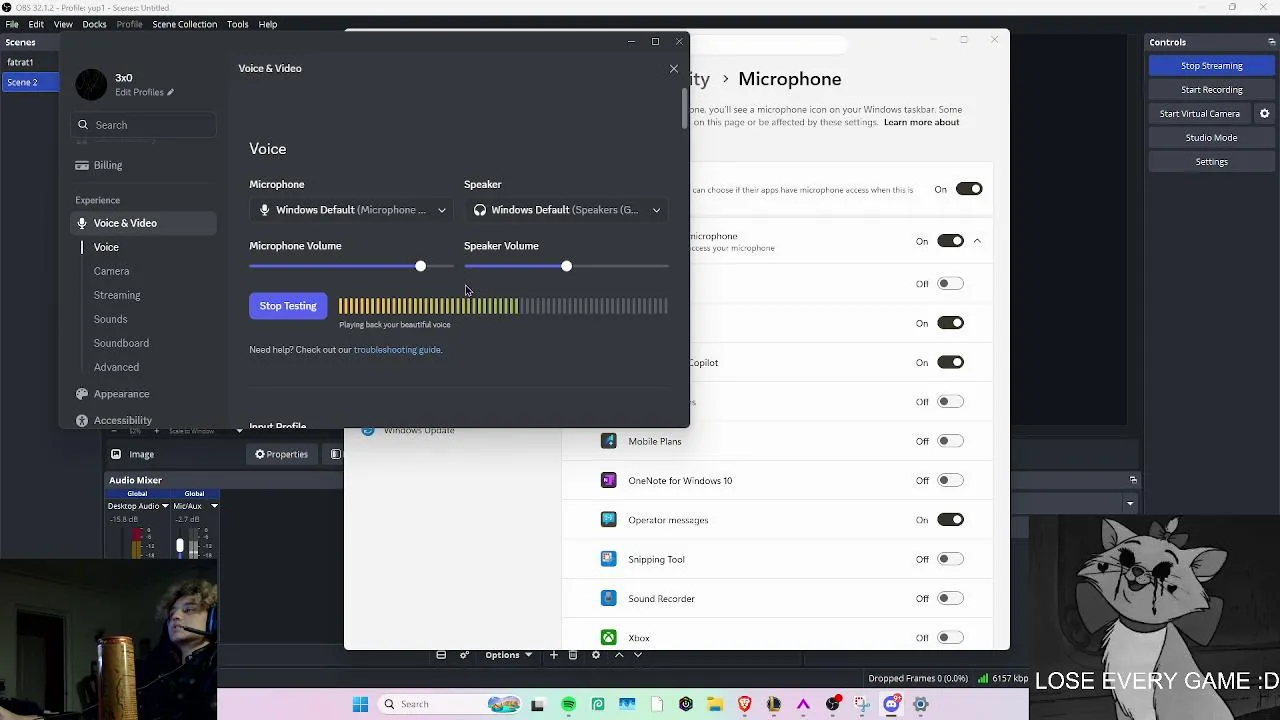Click the OneNote for Windows 10 app icon
The image size is (1280, 720).
(x=608, y=480)
